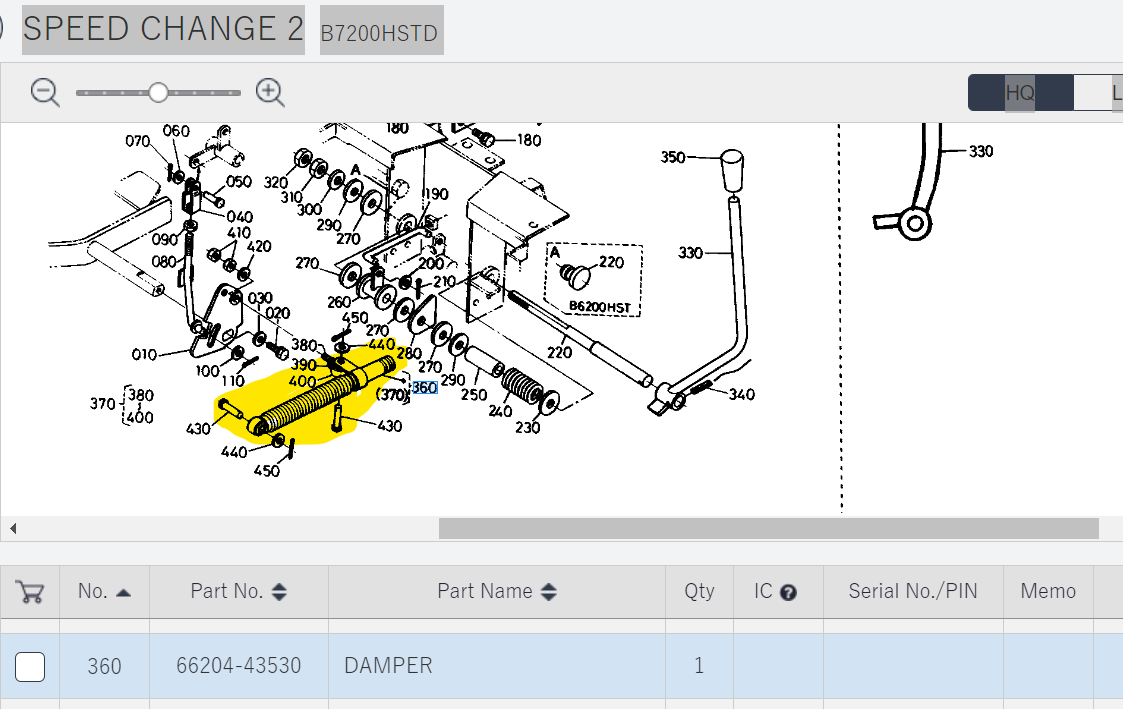Click the zoom in magnifier icon
The width and height of the screenshot is (1123, 709).
270,92
